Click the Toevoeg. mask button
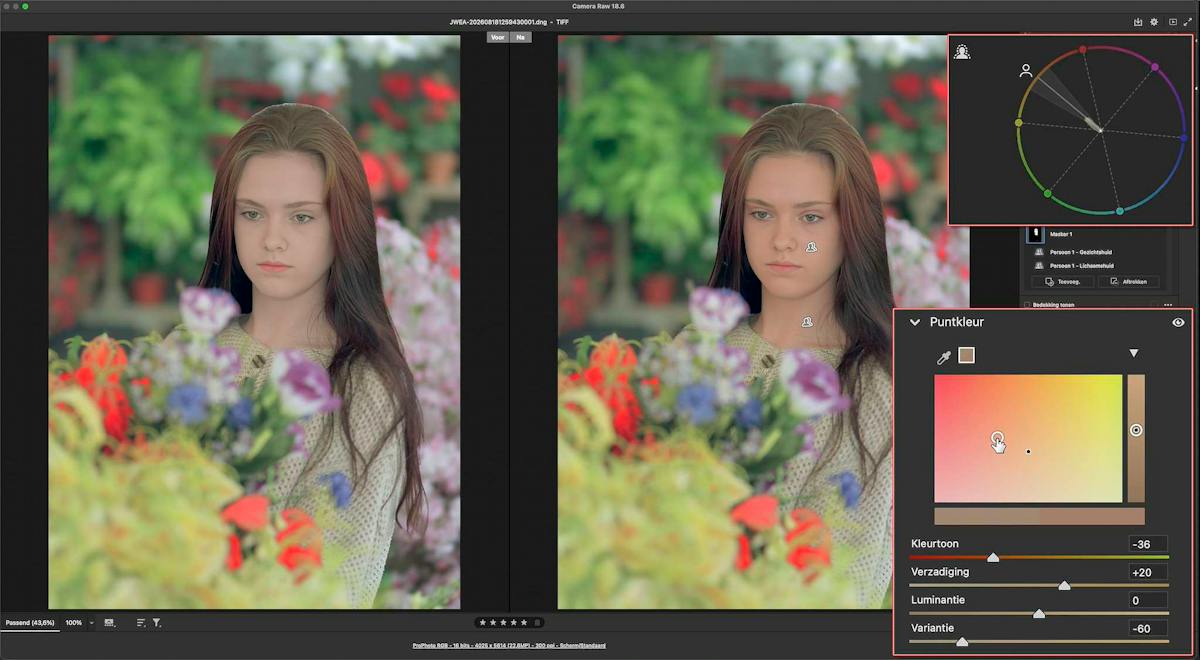The width and height of the screenshot is (1200, 660). [x=1061, y=282]
